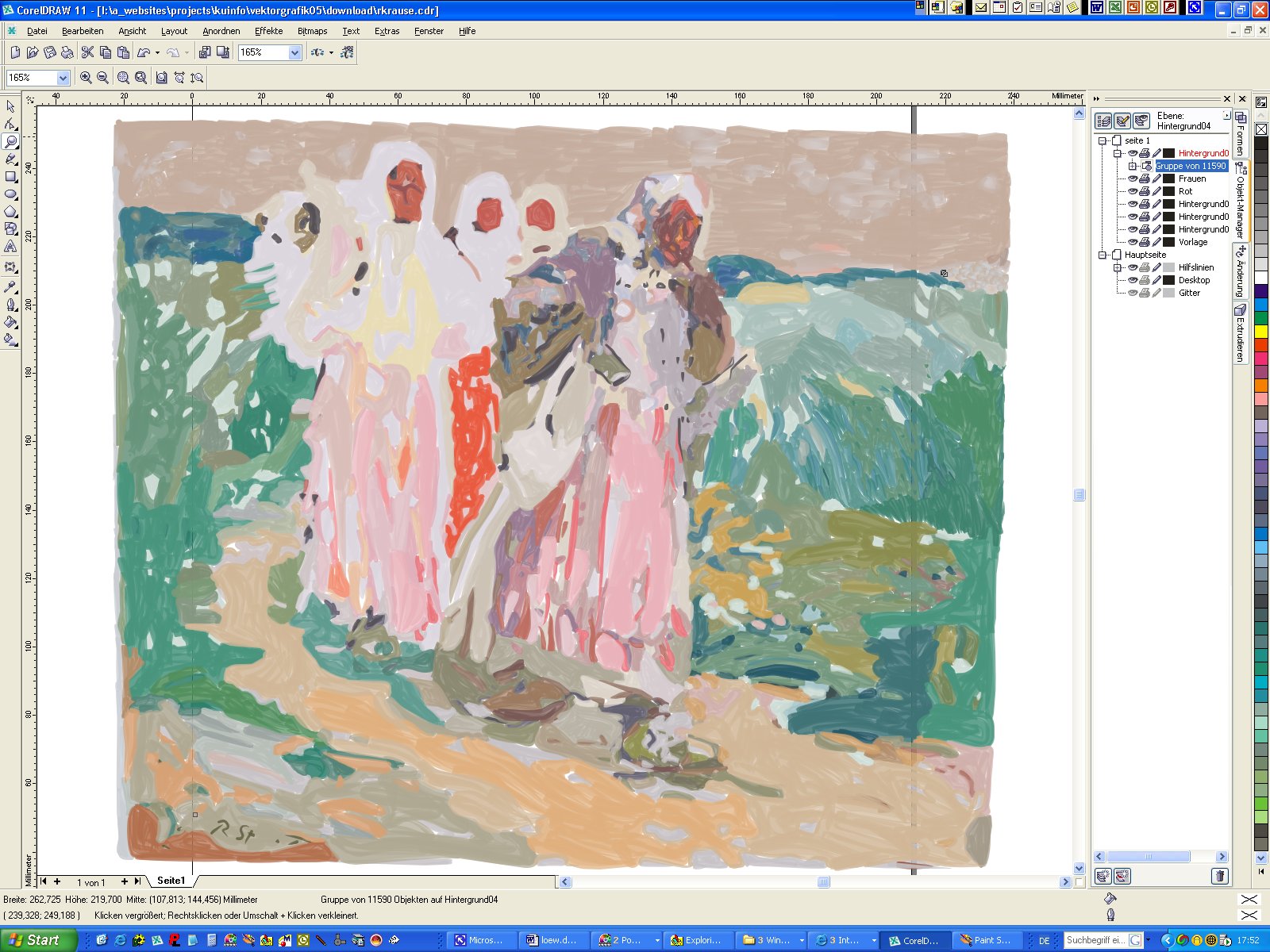Open the Undo history dropdown arrow
This screenshot has width=1270, height=952.
pos(157,53)
